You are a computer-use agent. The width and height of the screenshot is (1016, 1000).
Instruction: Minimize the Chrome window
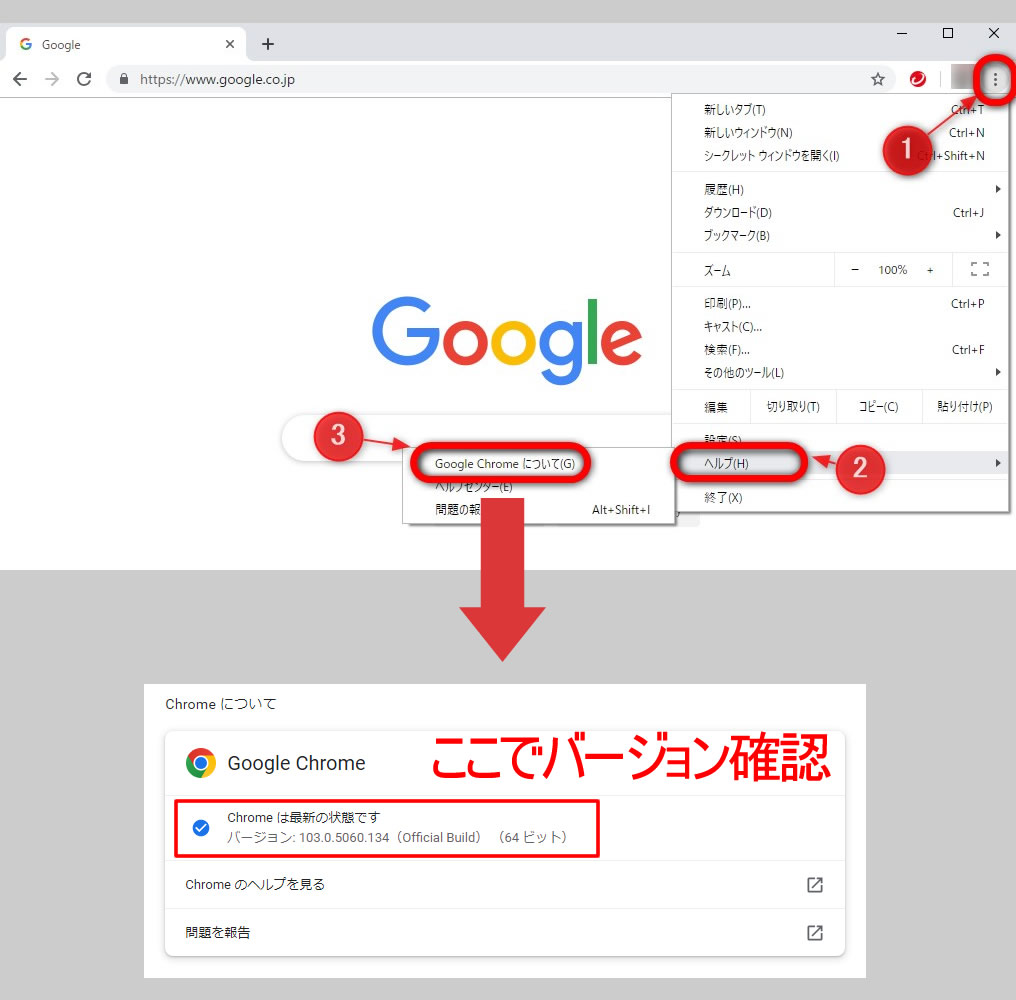[x=902, y=33]
